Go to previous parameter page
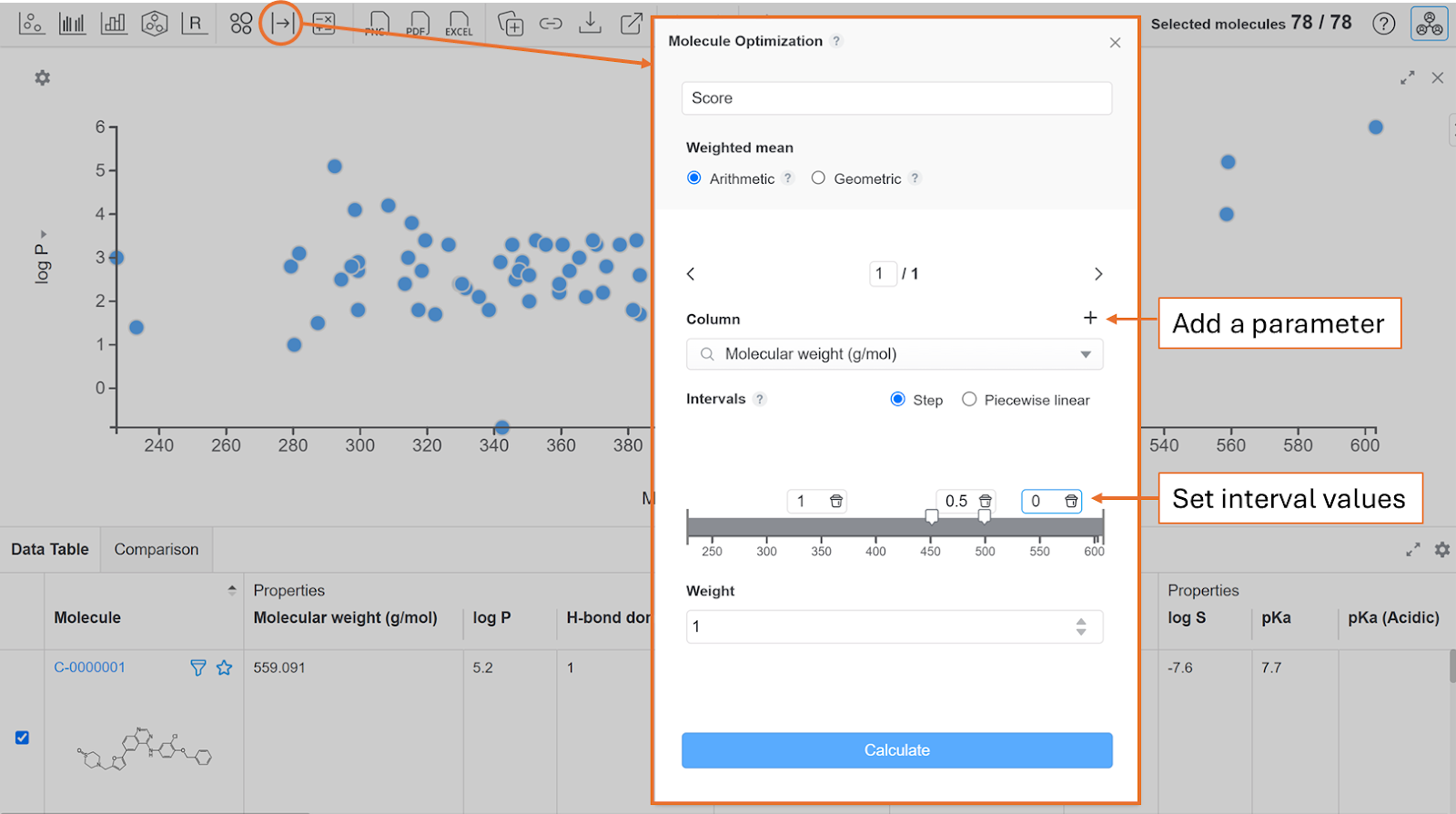 coord(692,274)
